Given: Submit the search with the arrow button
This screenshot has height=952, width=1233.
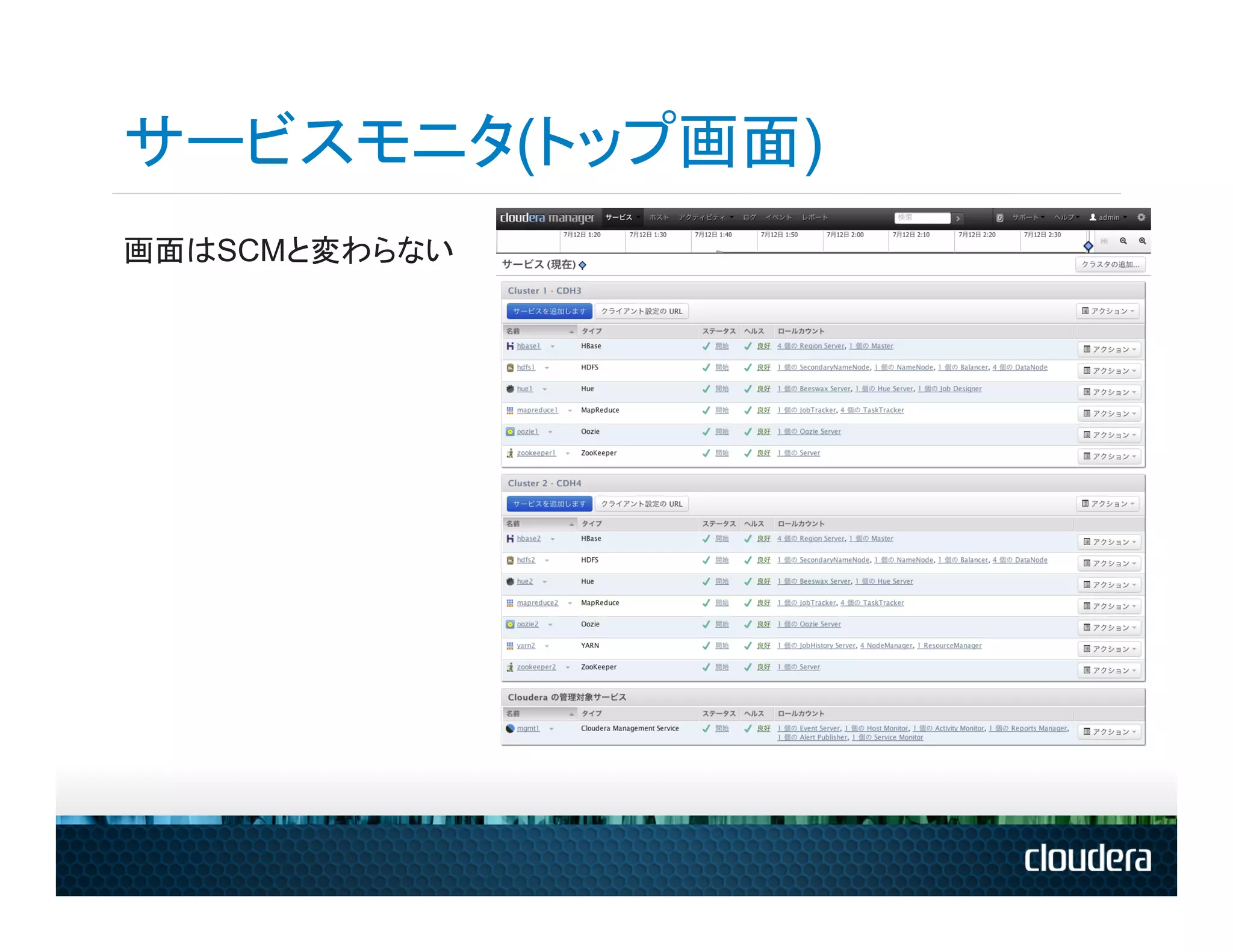Looking at the screenshot, I should point(958,218).
